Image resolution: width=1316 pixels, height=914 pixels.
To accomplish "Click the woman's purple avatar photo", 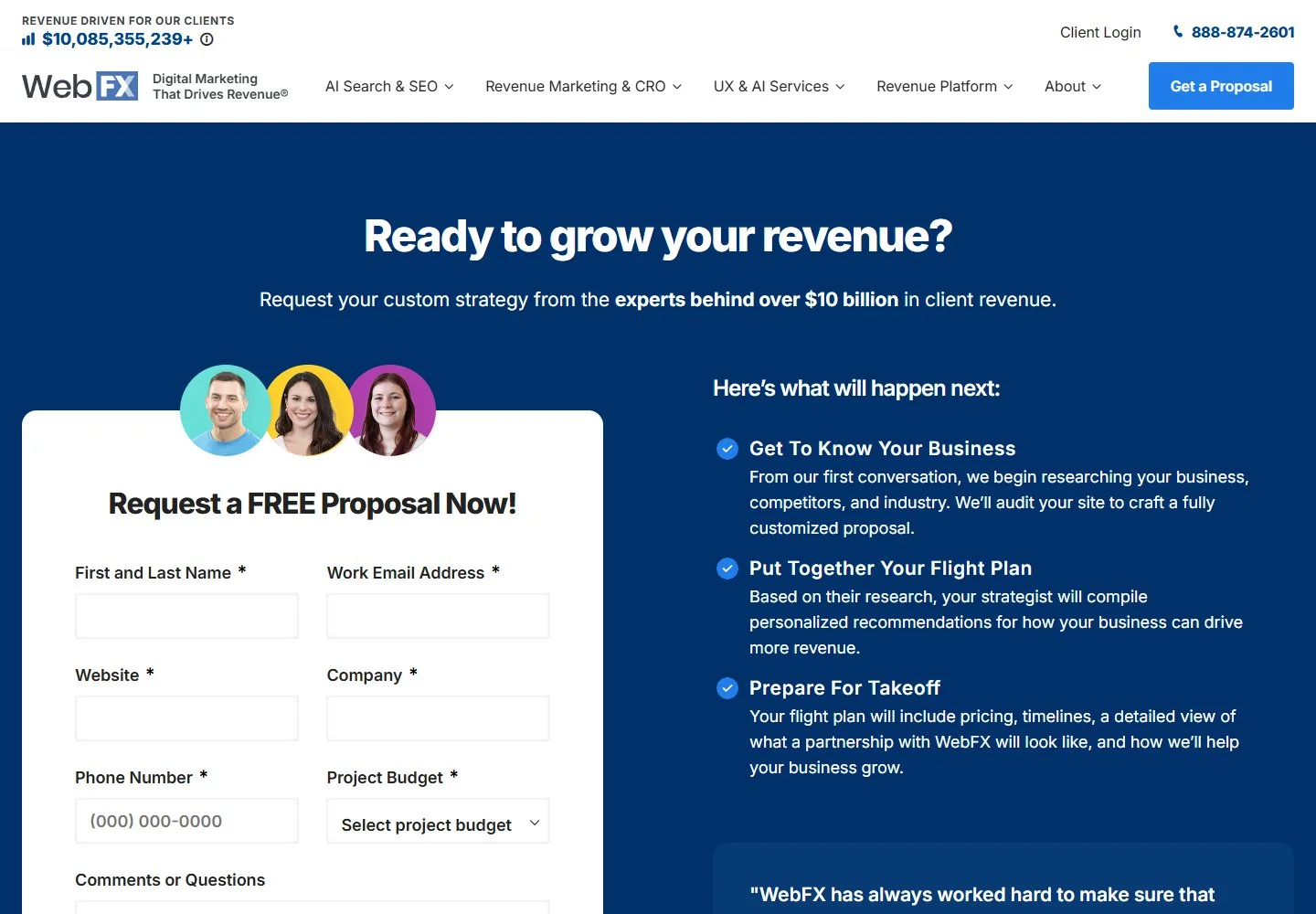I will [x=393, y=410].
